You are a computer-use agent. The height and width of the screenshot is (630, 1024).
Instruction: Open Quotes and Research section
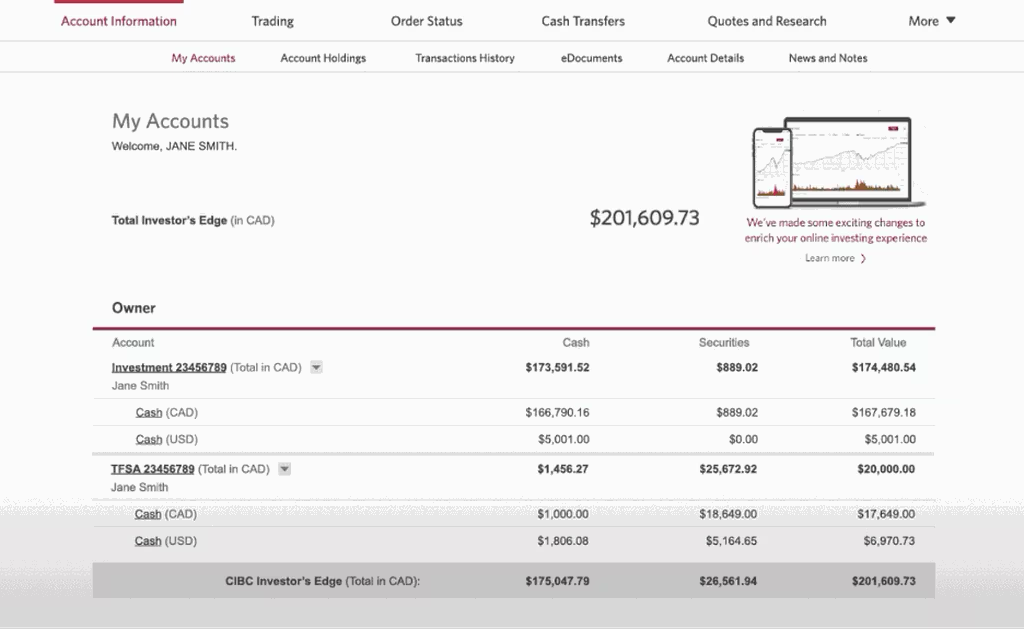[766, 21]
